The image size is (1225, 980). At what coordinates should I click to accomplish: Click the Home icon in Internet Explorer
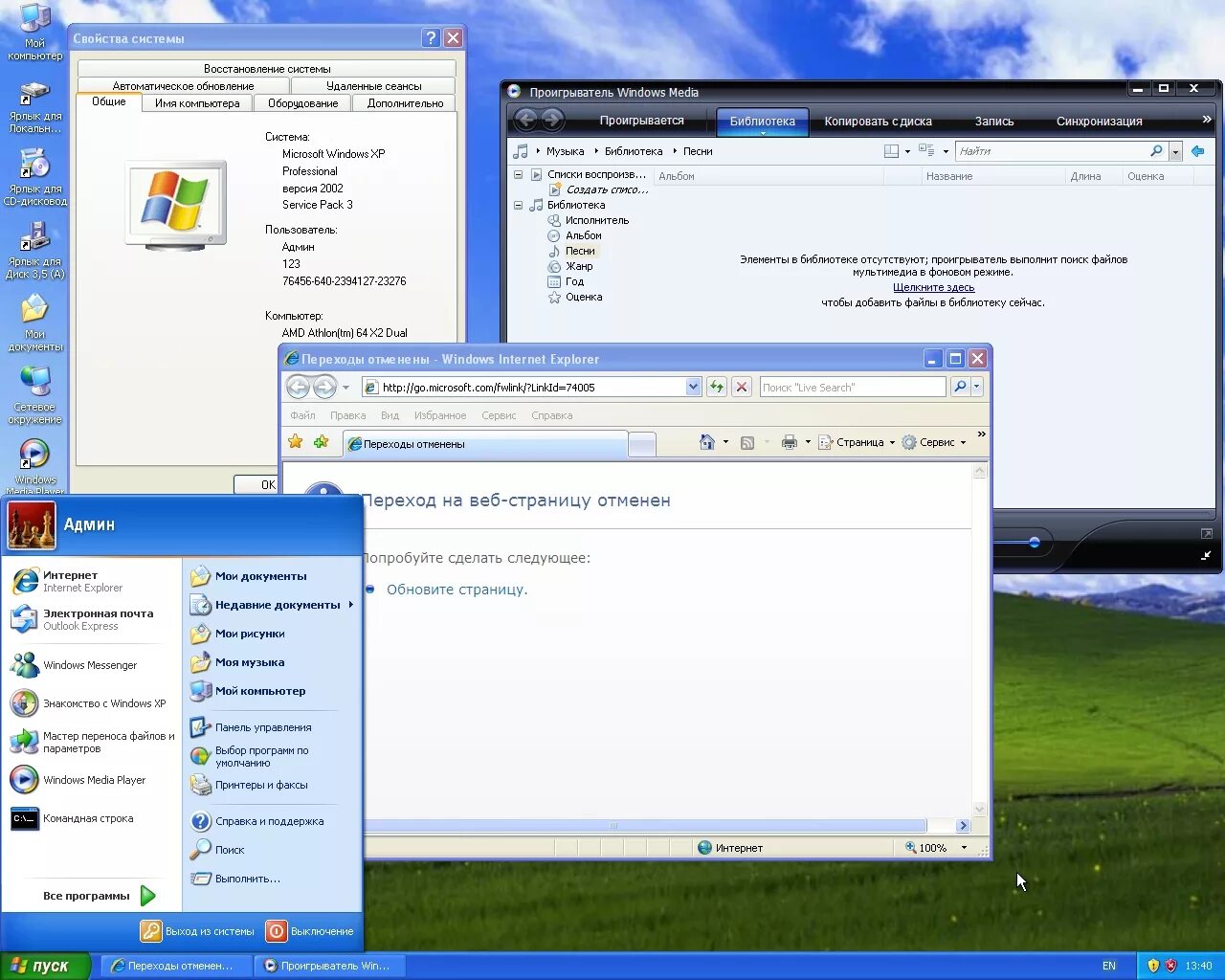click(x=709, y=442)
